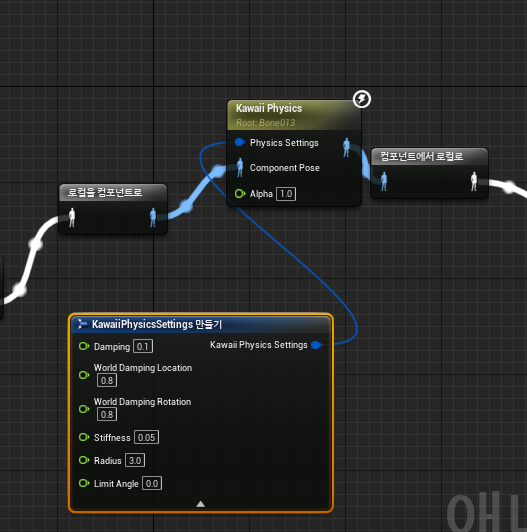This screenshot has width=527, height=532.
Task: Edit the Damping value 0.1
Action: pyautogui.click(x=143, y=346)
